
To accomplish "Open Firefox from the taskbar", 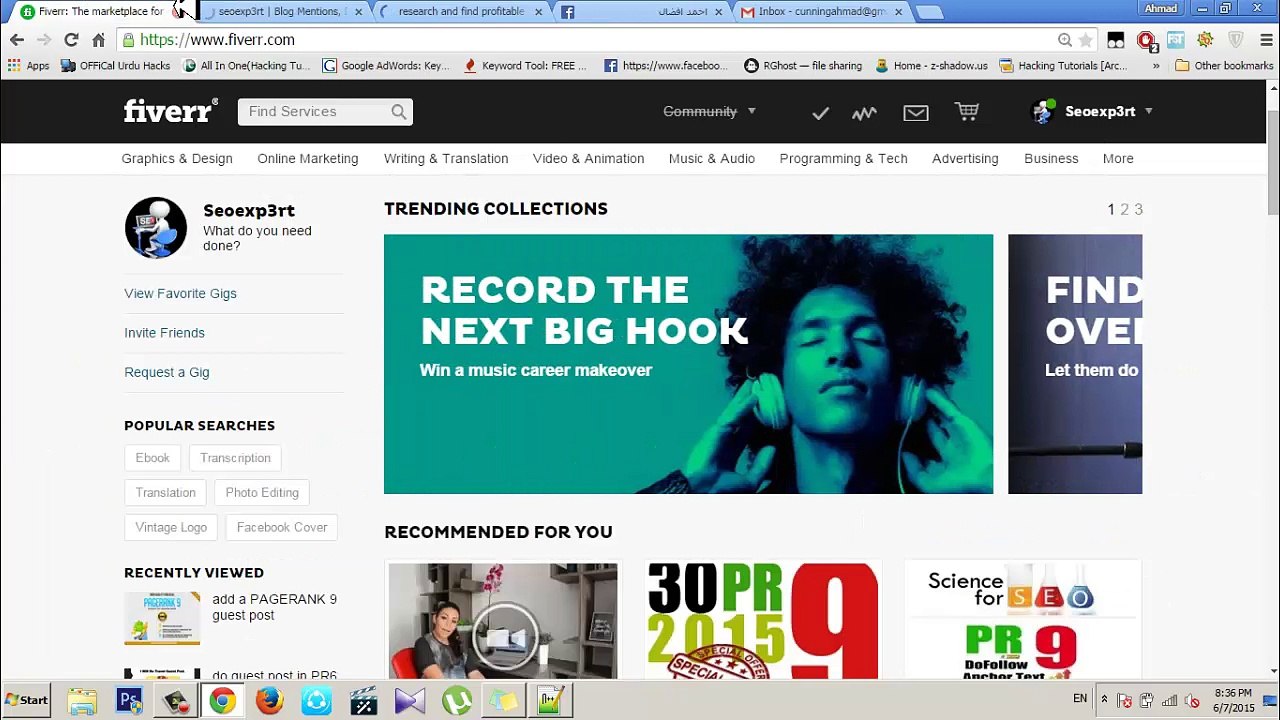I will [269, 700].
